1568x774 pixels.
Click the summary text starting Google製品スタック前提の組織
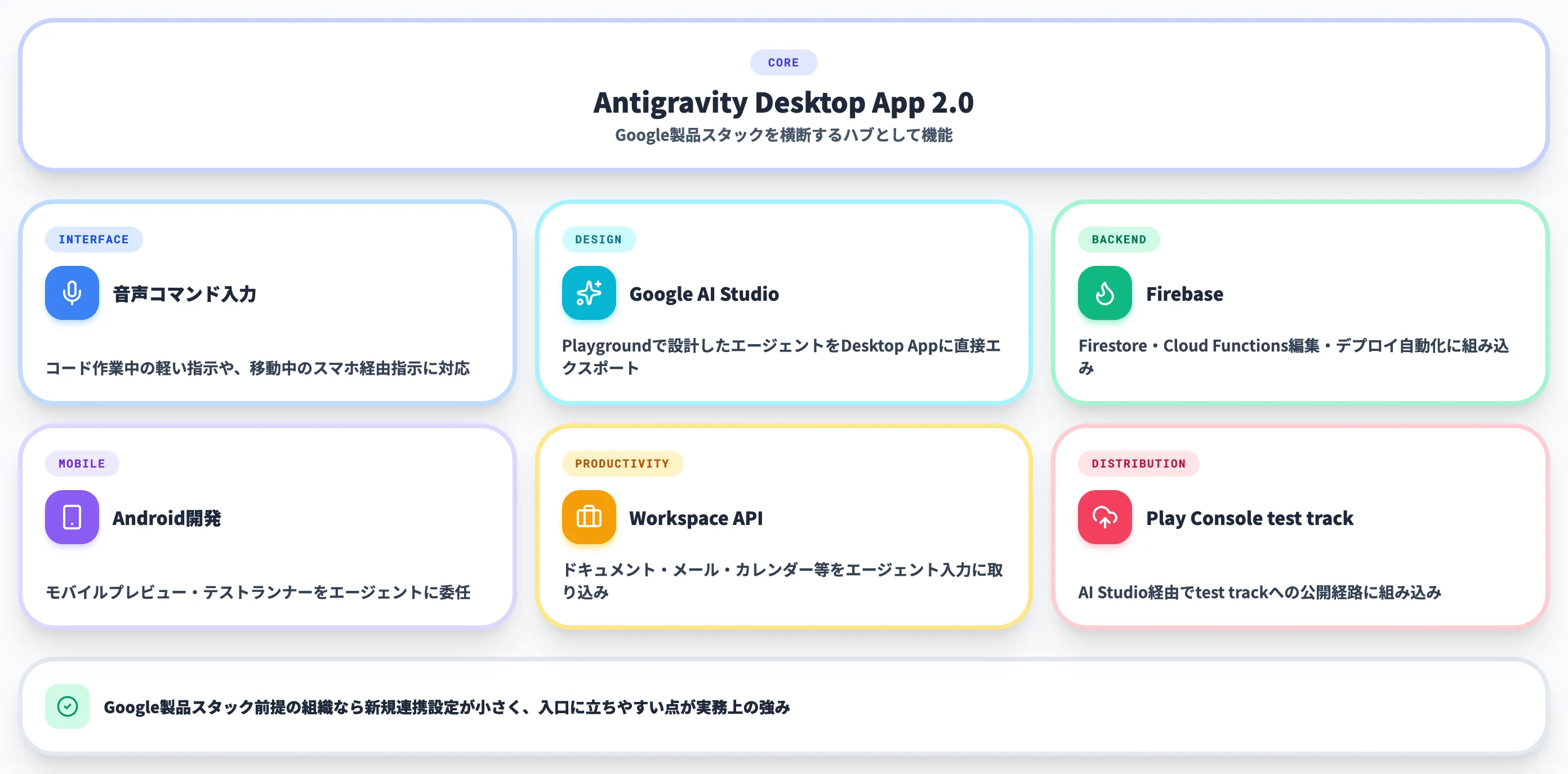(447, 706)
